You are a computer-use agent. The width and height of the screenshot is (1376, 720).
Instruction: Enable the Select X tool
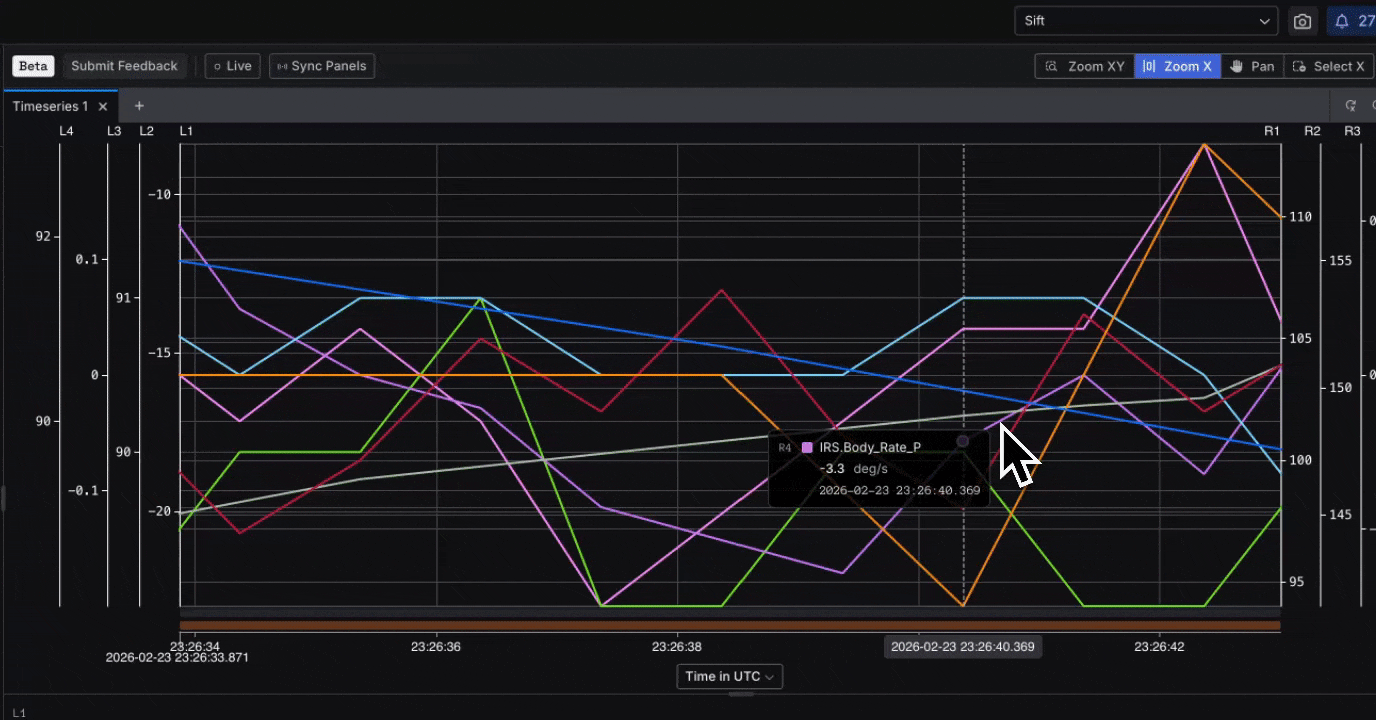tap(1329, 66)
